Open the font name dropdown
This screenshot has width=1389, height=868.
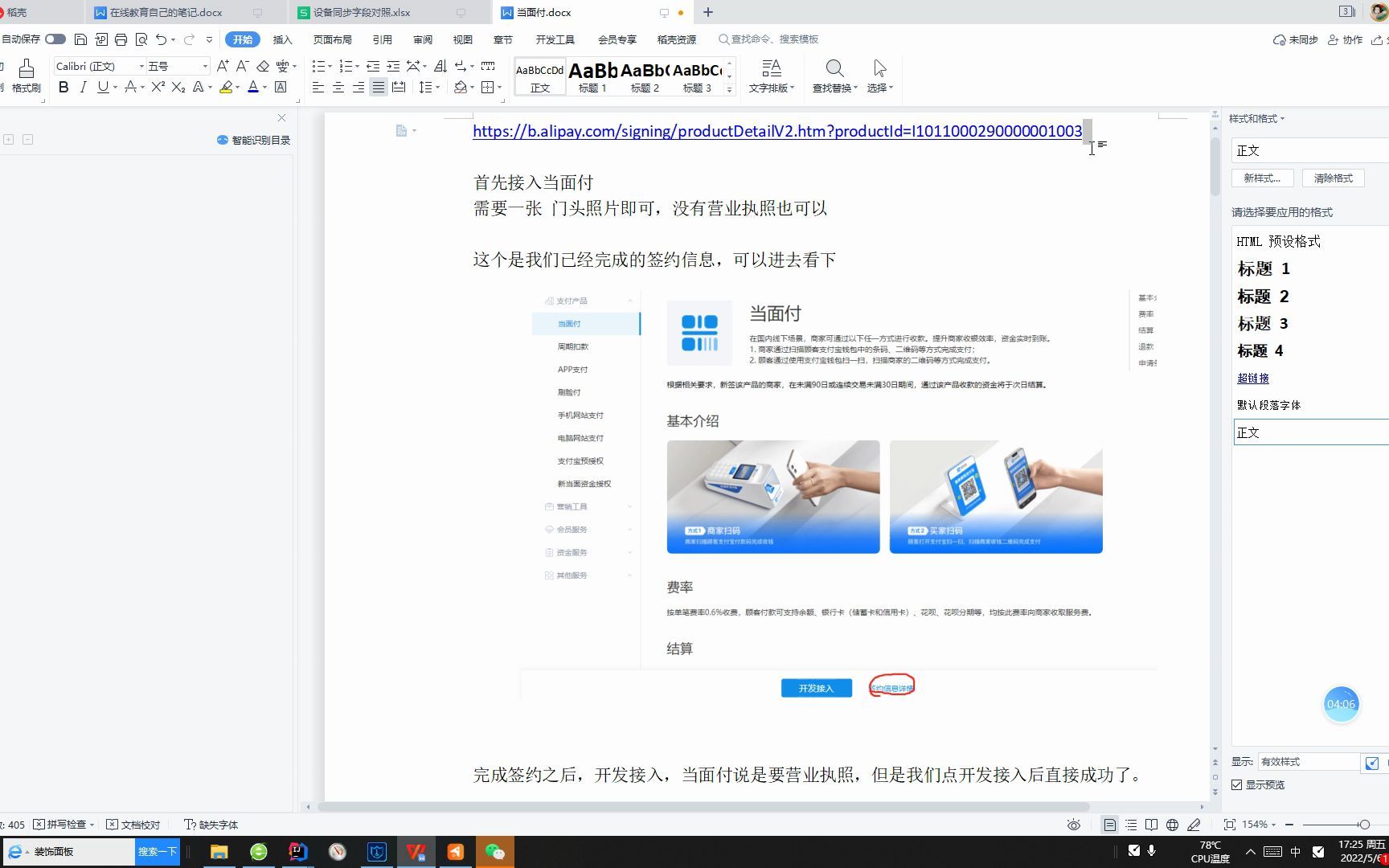(141, 66)
